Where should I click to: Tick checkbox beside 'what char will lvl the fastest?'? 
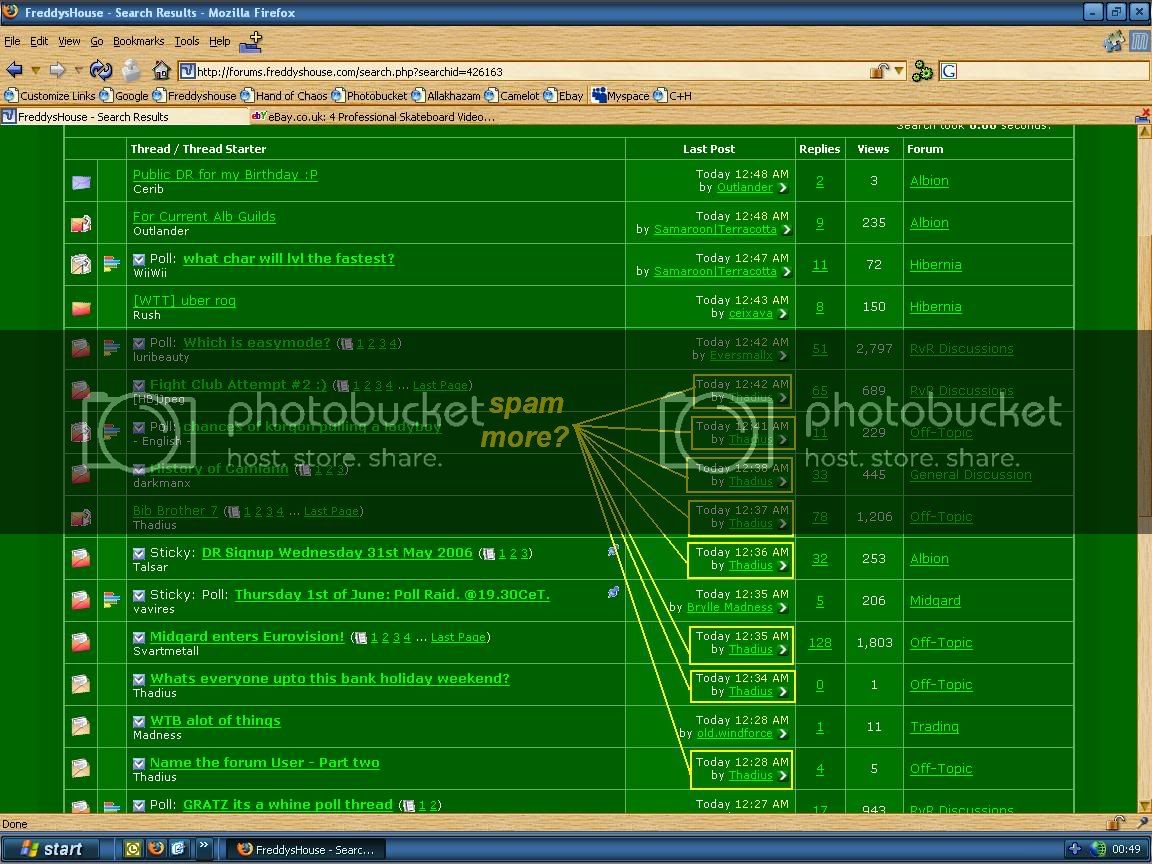(139, 259)
